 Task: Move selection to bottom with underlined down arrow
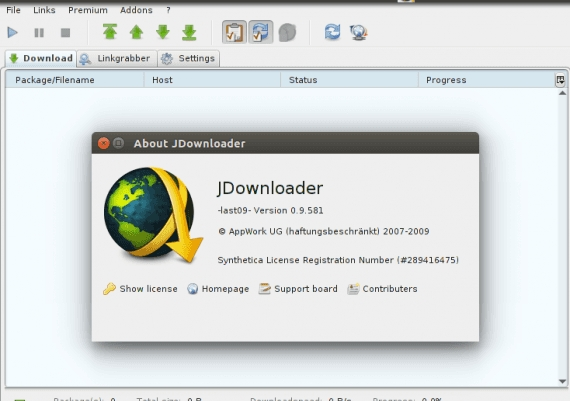189,32
